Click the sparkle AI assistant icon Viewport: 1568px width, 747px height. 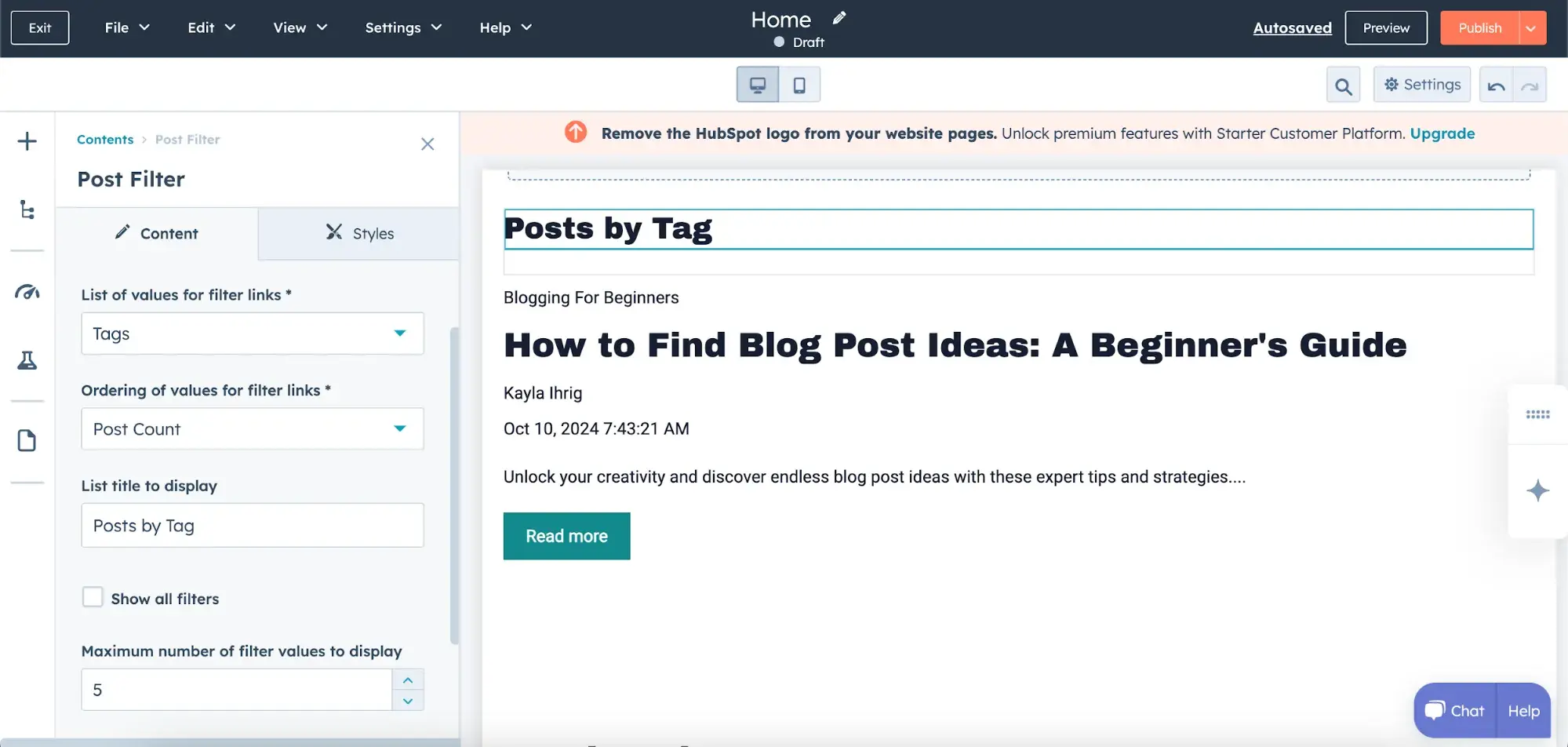tap(1537, 490)
